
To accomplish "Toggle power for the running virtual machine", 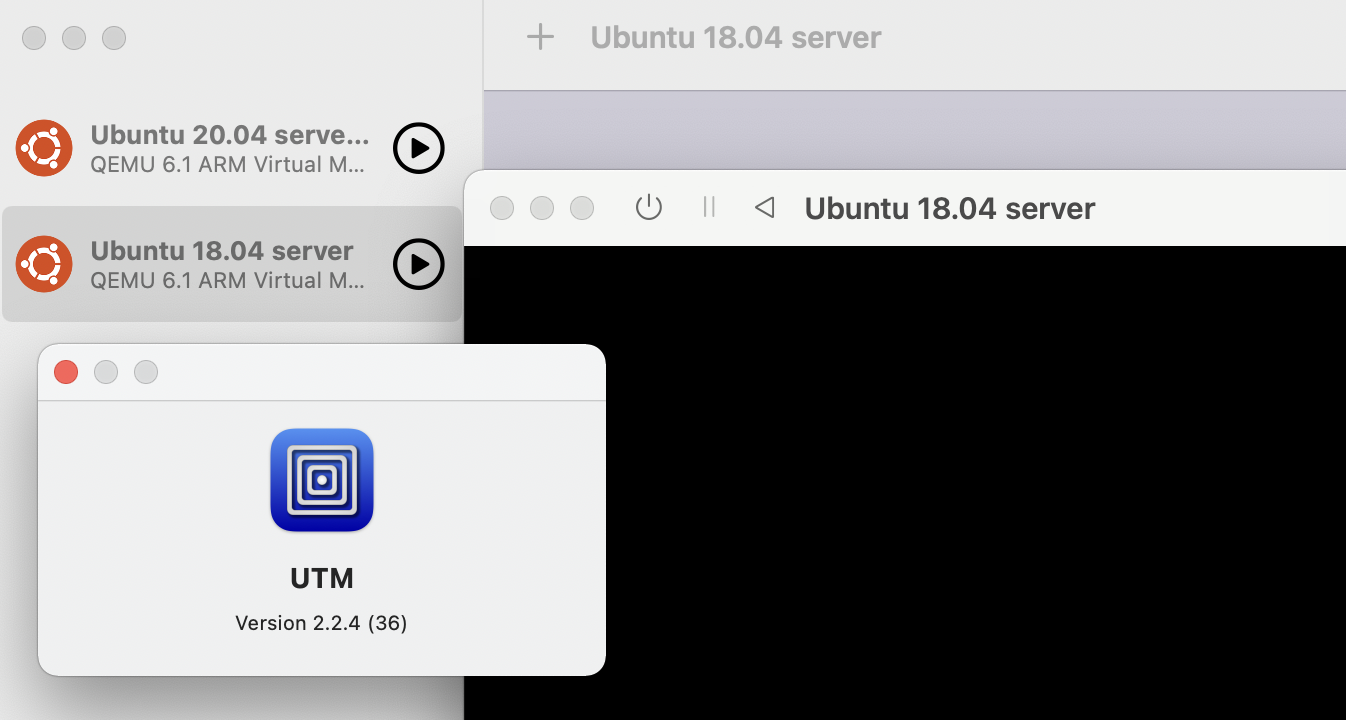I will pos(649,207).
